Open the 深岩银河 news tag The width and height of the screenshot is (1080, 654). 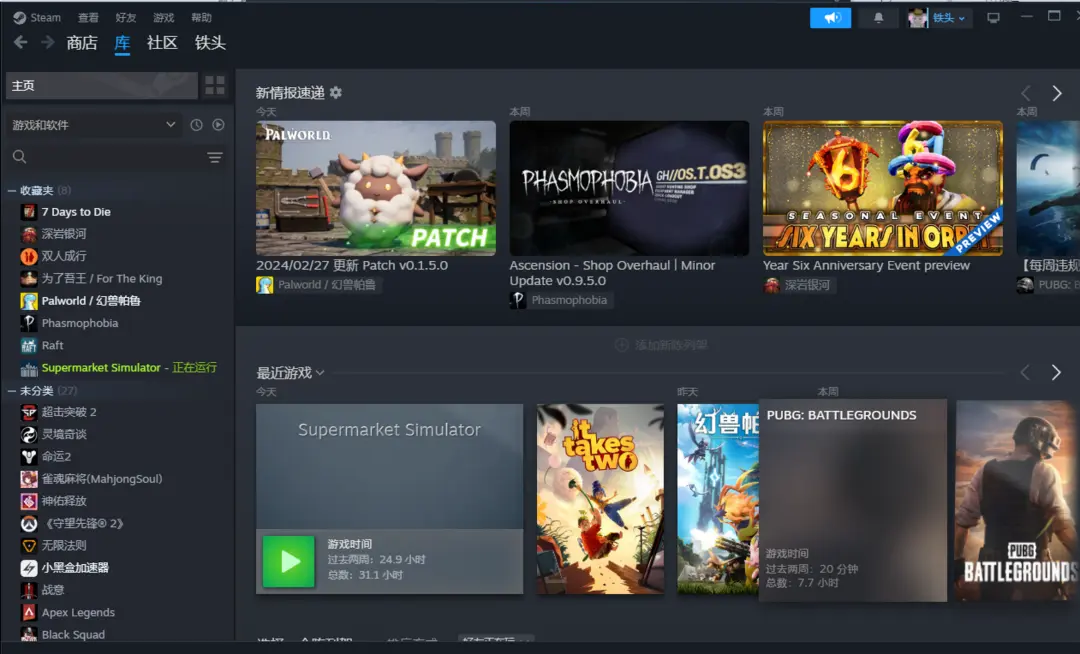tap(799, 285)
